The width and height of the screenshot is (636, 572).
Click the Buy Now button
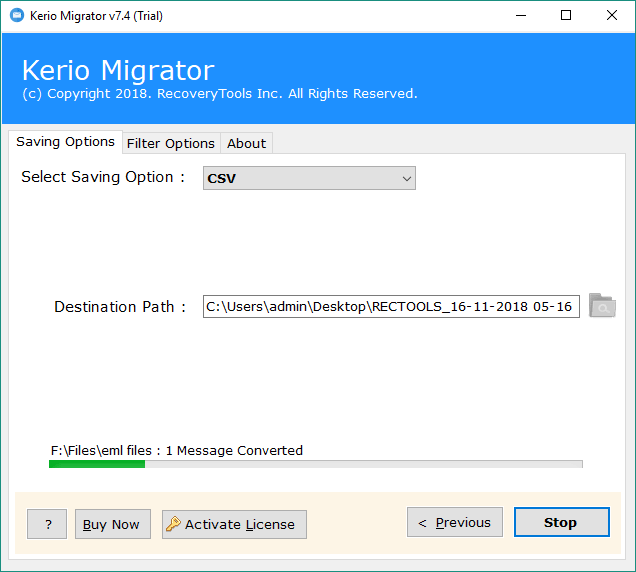tap(113, 524)
